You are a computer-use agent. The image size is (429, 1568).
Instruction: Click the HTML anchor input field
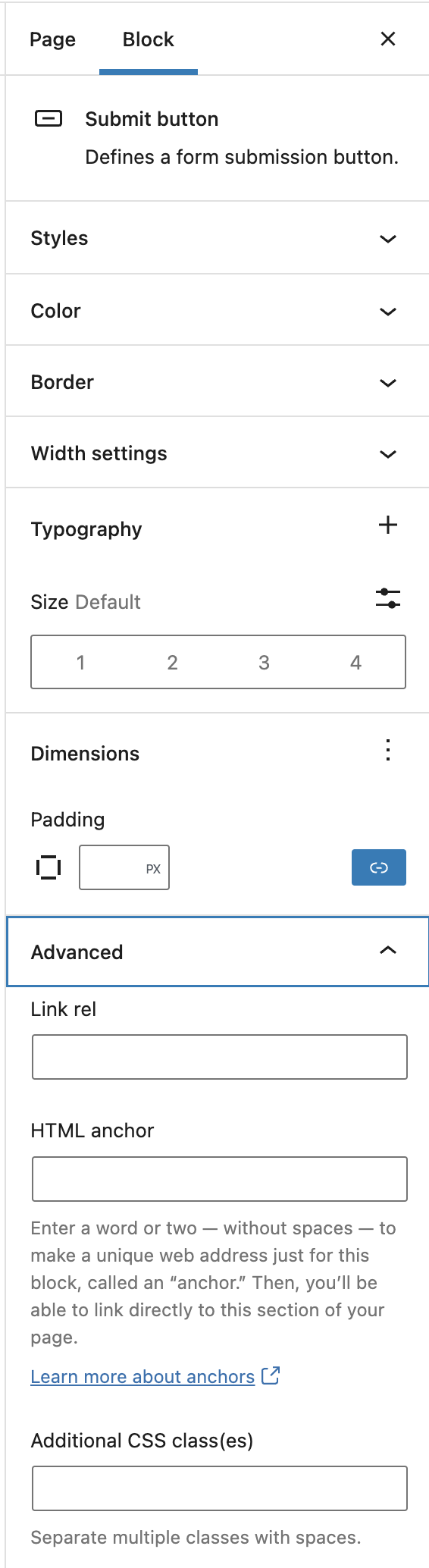coord(220,1179)
